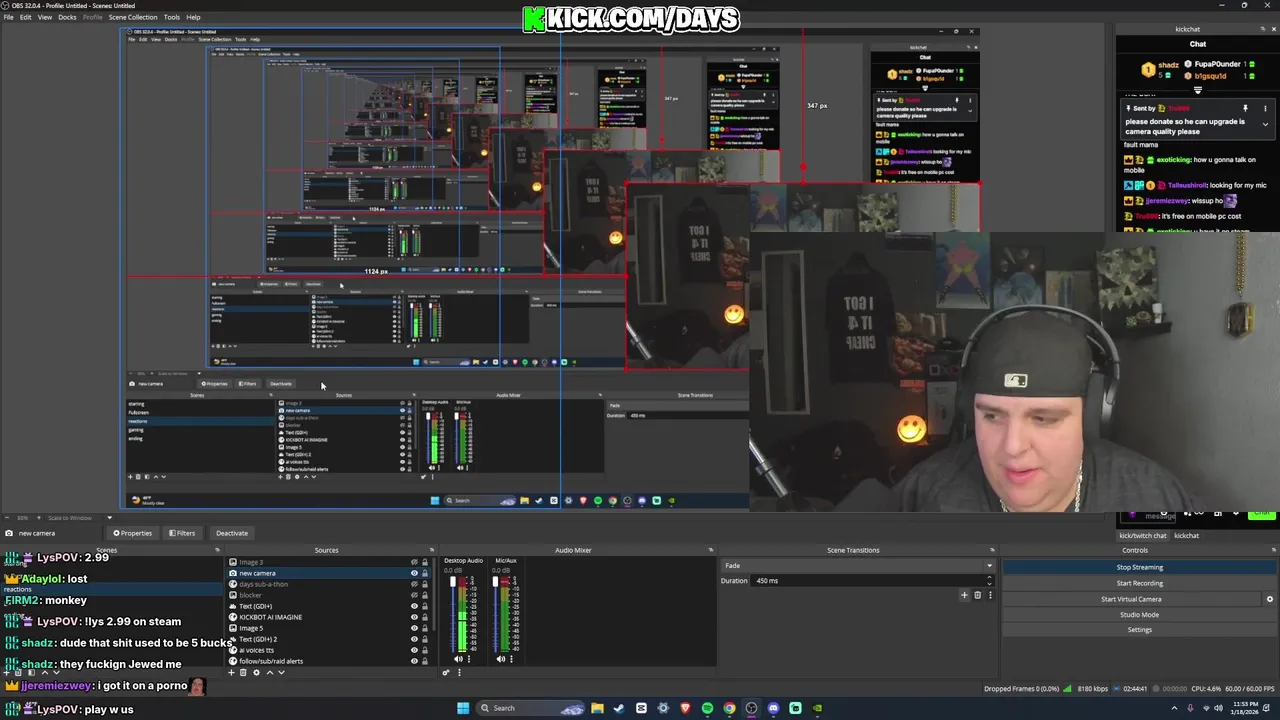Mute the Mic/Aux speaker icon
Viewport: 1280px width, 720px height.
[x=501, y=659]
